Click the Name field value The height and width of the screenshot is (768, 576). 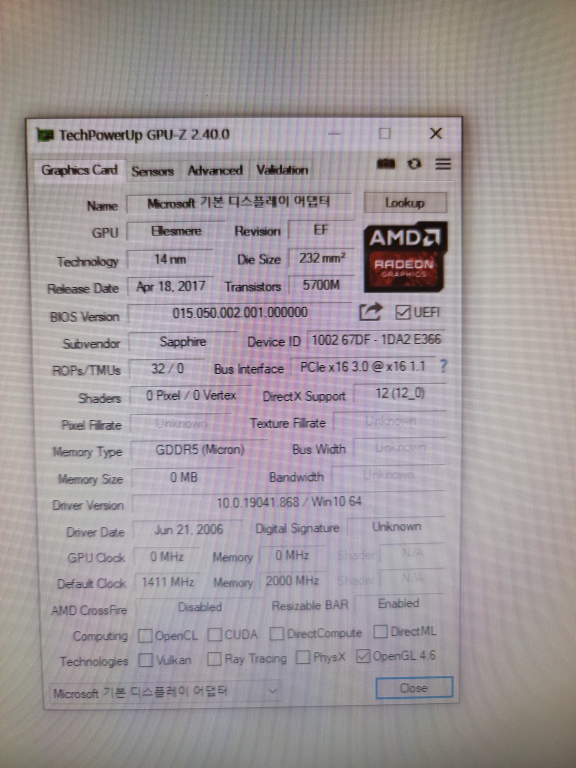[x=240, y=203]
